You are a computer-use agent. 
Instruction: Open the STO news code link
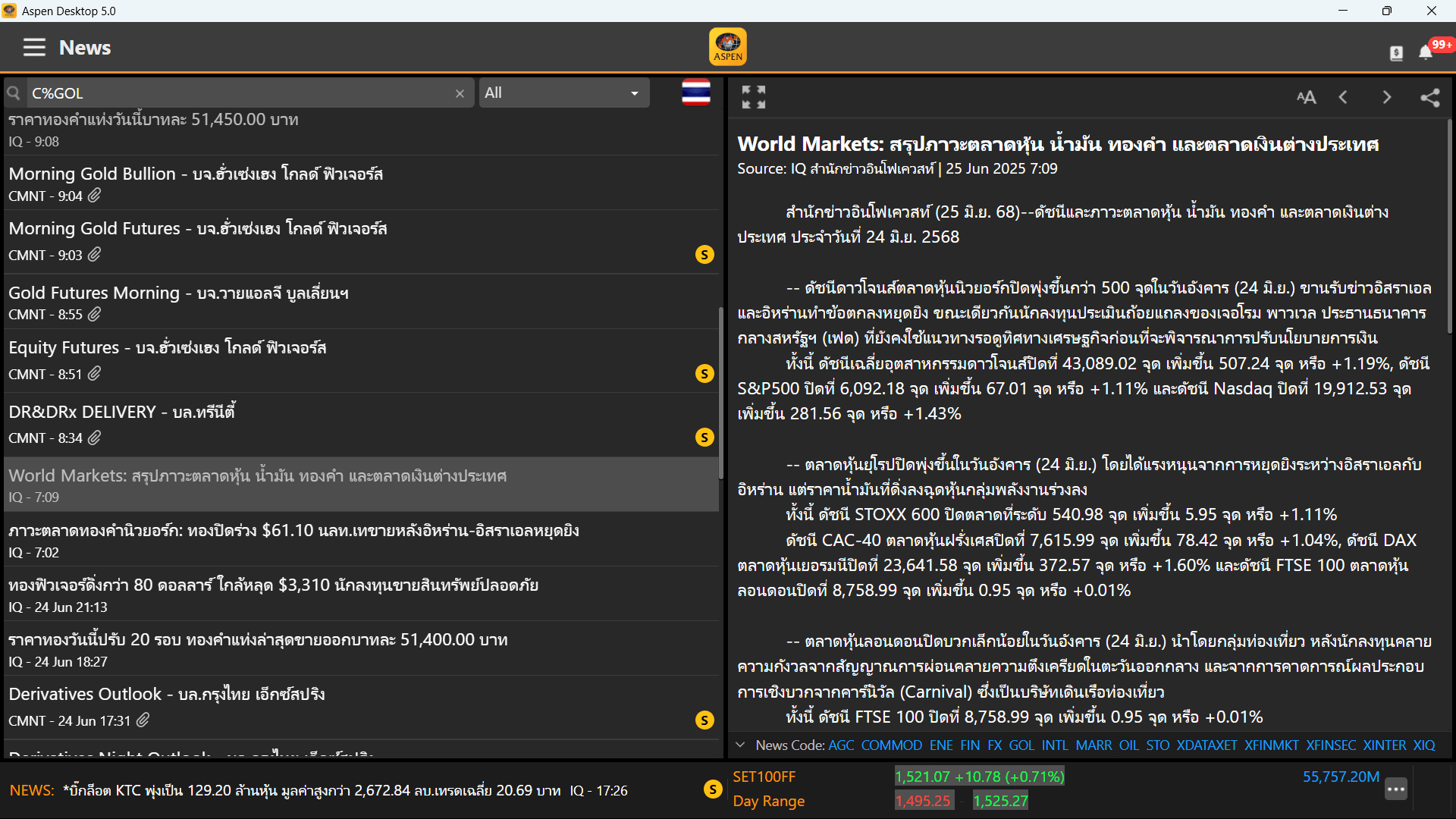(1158, 745)
